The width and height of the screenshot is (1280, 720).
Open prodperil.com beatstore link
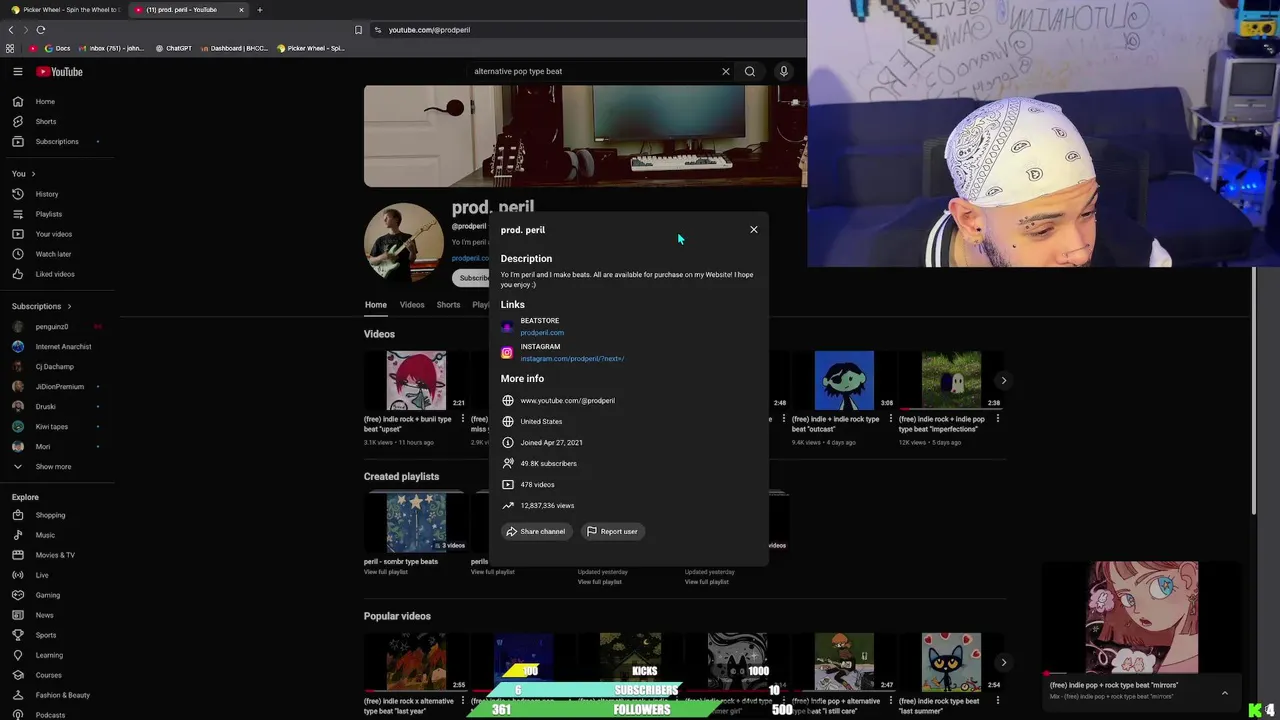tap(542, 333)
